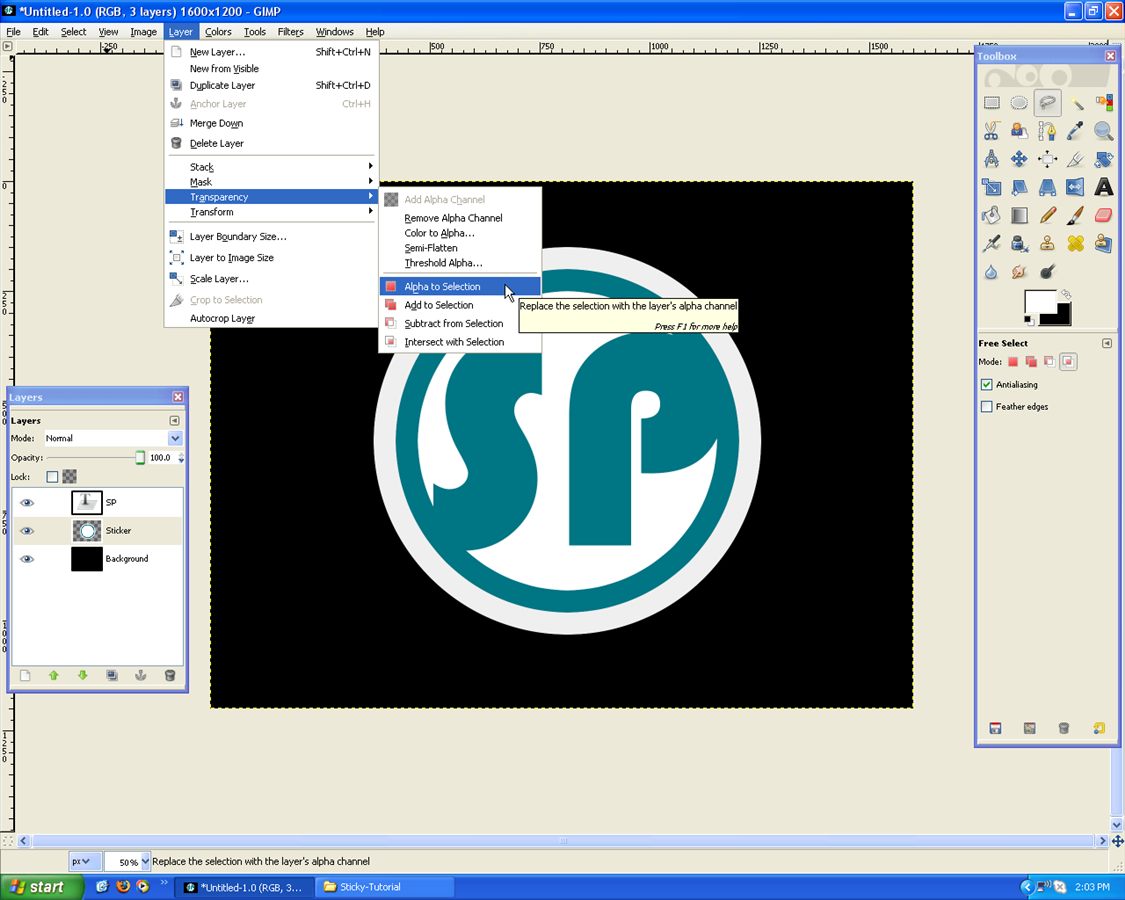Open the zoom 50% dropdown

pyautogui.click(x=145, y=861)
